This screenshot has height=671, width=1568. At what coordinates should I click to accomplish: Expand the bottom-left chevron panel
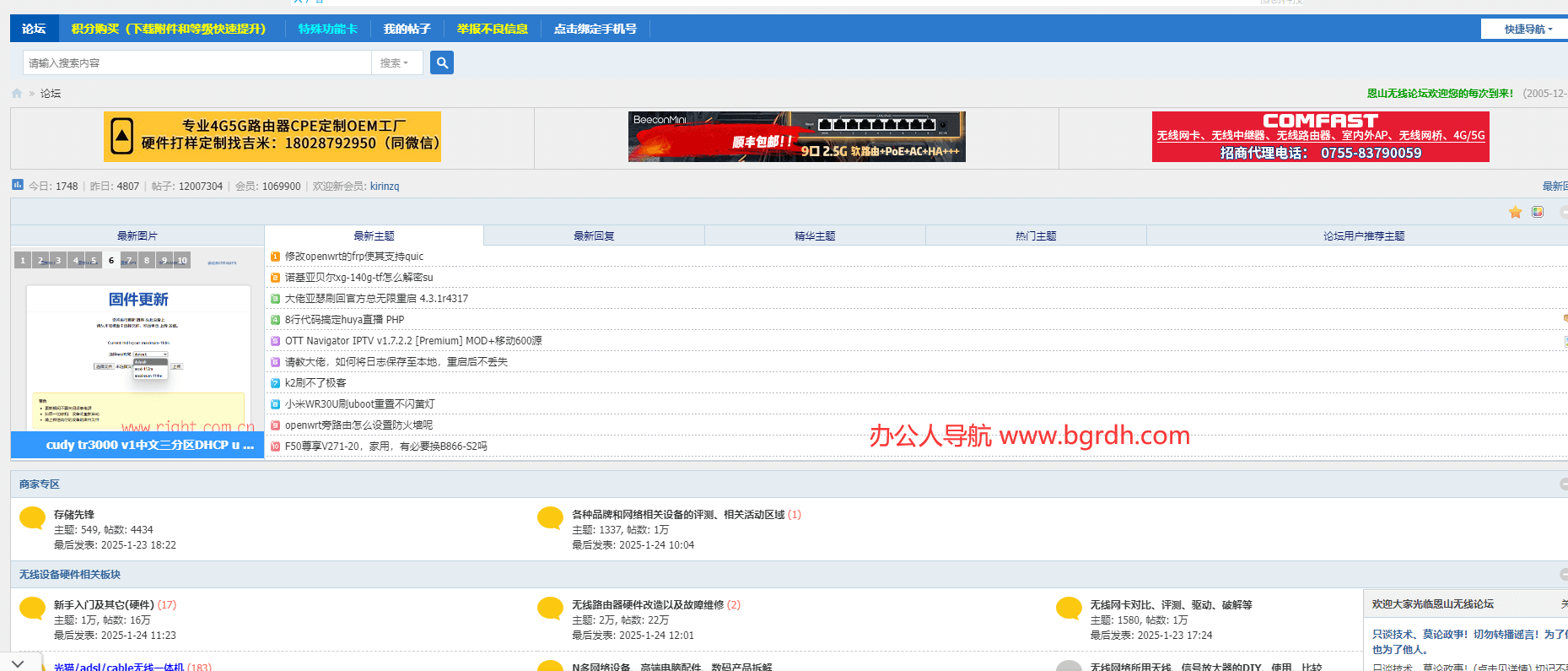[18, 663]
